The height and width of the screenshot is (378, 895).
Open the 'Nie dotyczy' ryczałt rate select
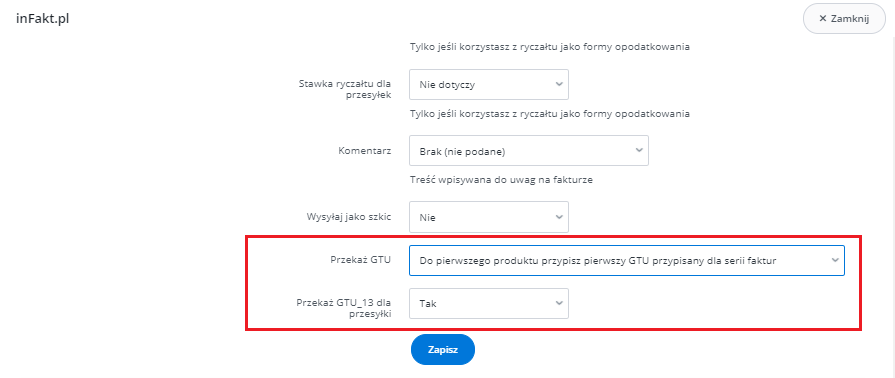489,85
